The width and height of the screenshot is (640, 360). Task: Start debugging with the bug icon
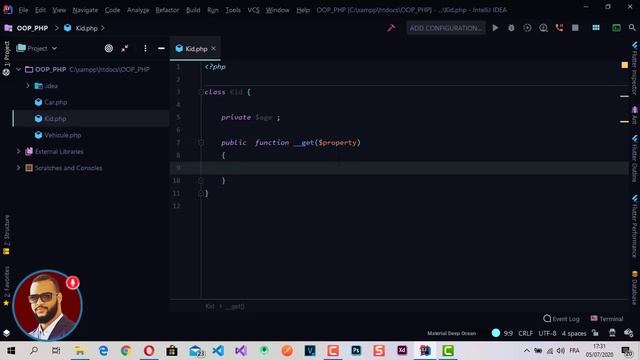511,28
